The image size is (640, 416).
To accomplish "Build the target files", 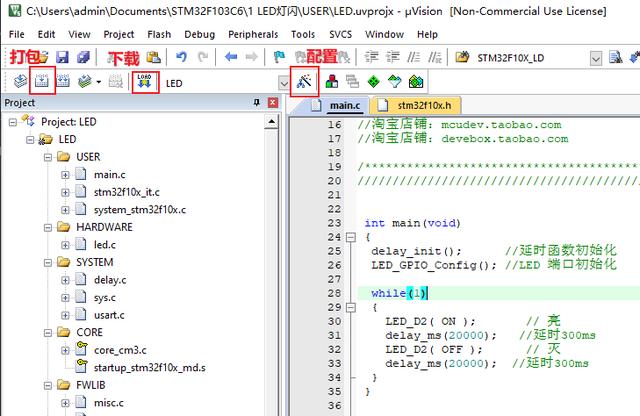I will point(42,82).
